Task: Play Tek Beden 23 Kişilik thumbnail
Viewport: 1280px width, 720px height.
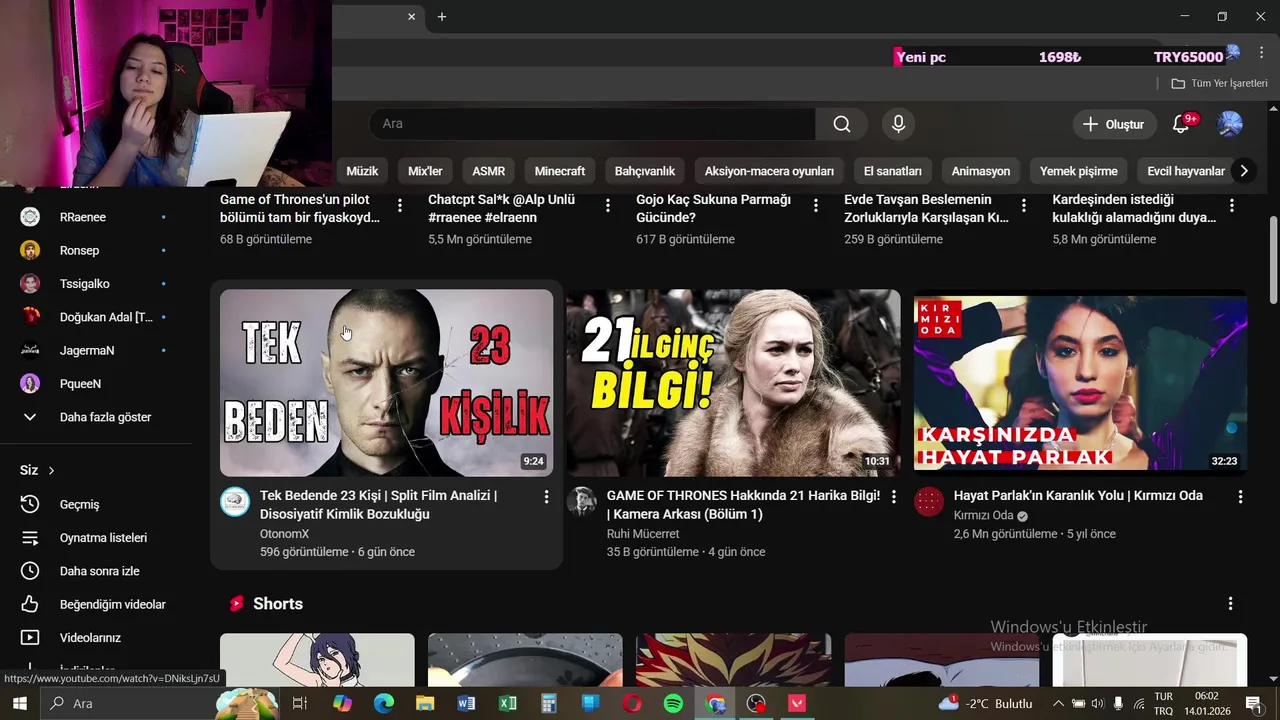Action: (386, 383)
